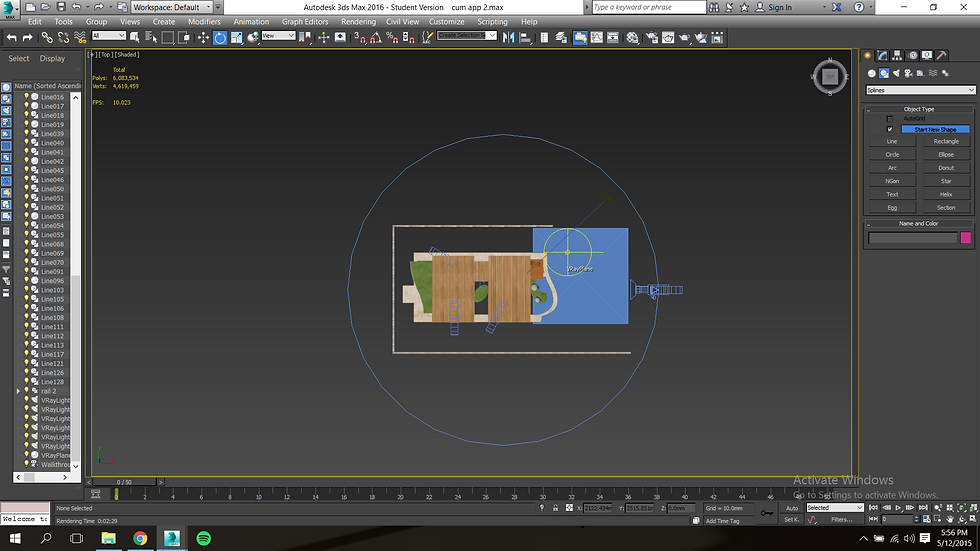
Task: Open the Workspace: Default dropdown
Action: point(172,7)
